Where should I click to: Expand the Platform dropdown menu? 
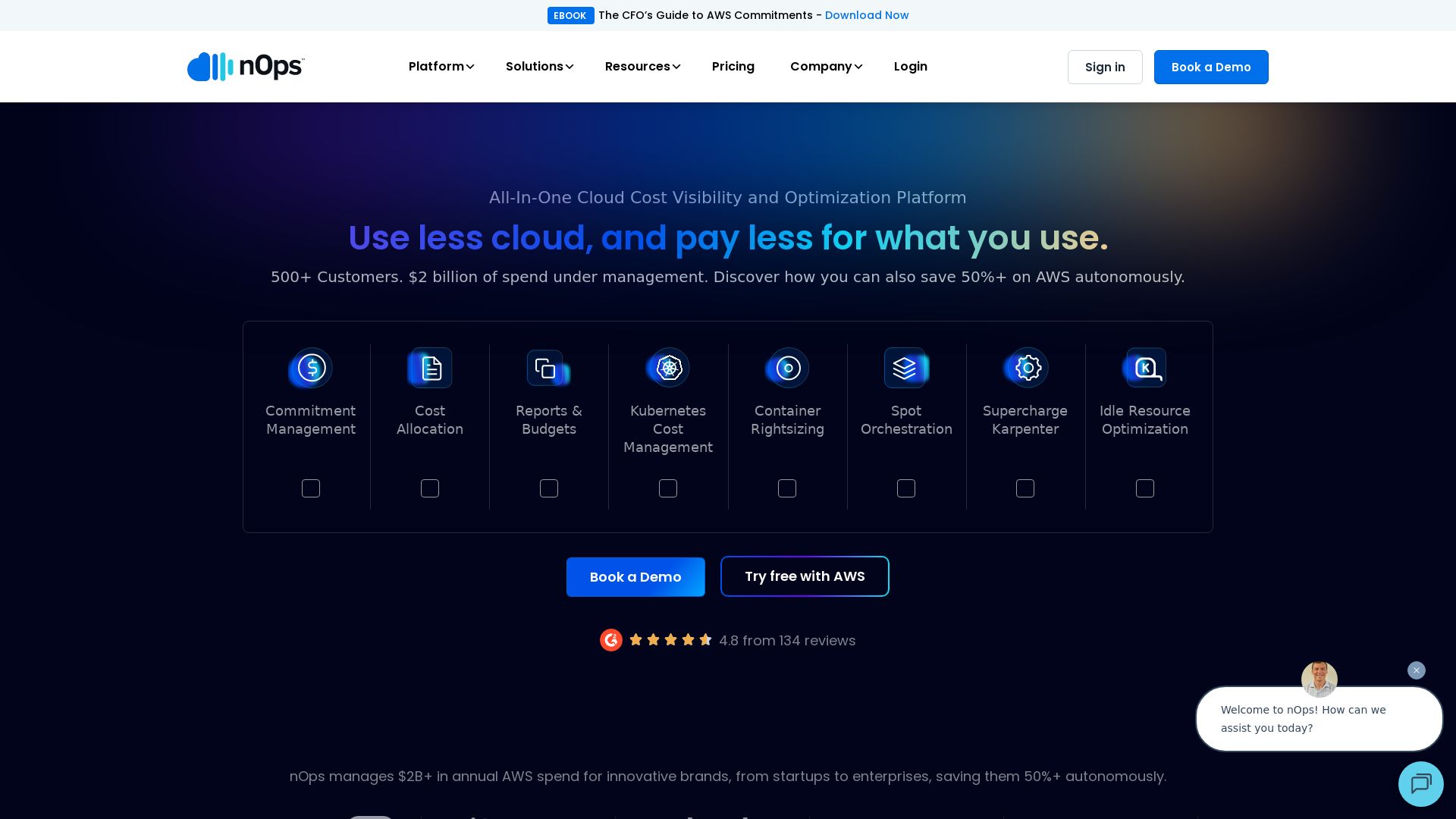coord(441,67)
